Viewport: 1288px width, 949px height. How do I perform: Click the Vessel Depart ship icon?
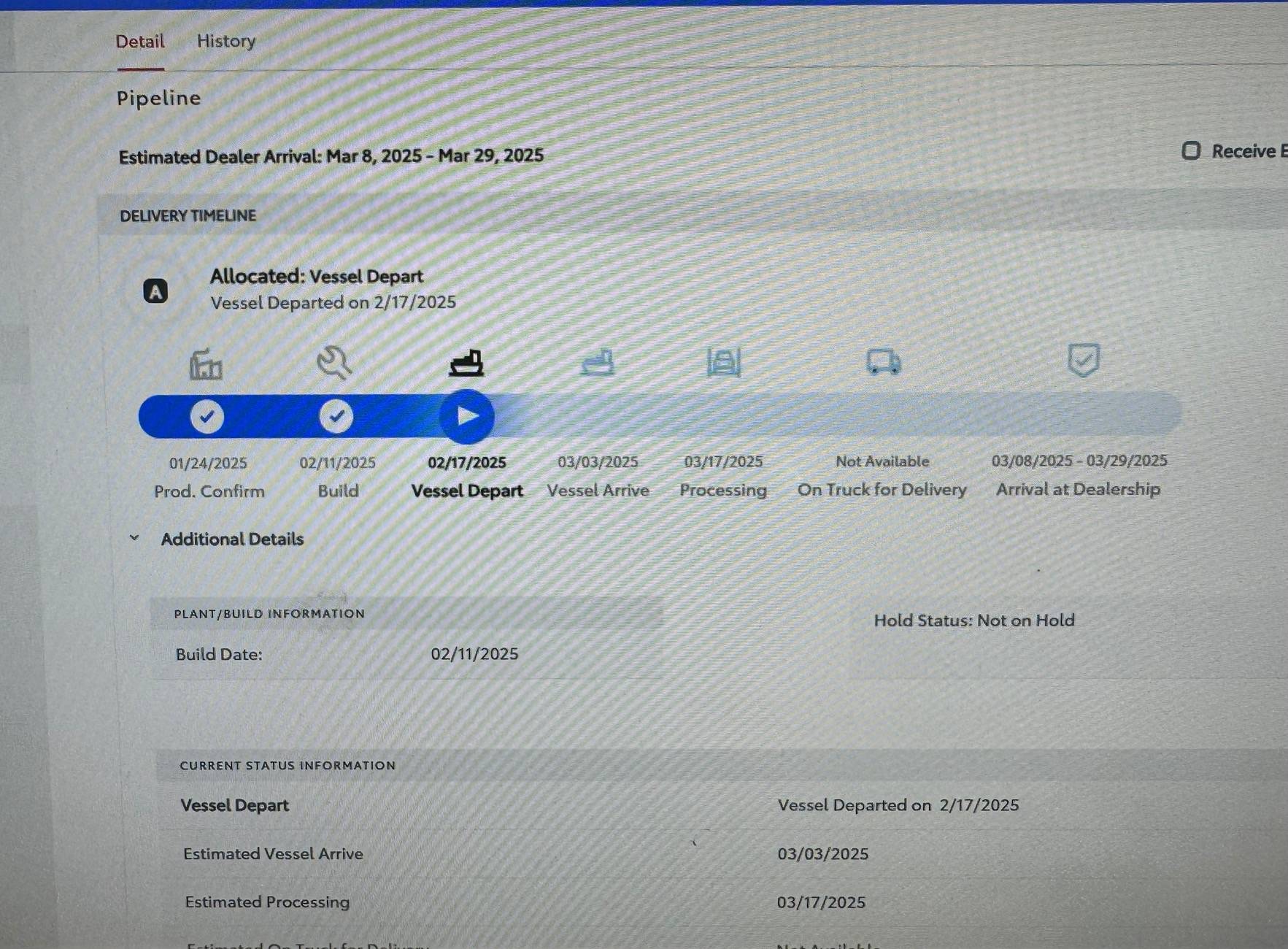[466, 362]
